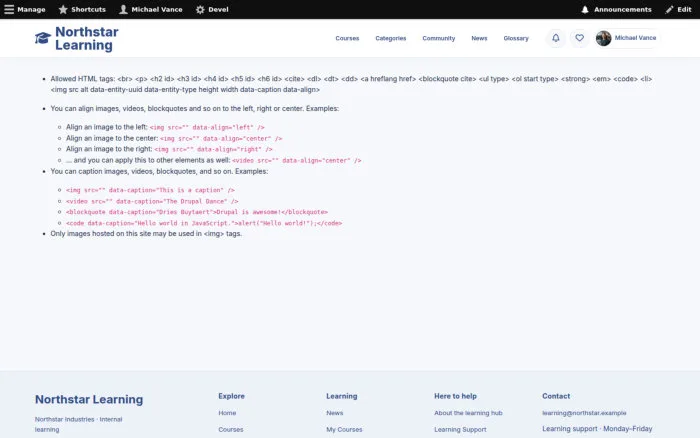Click the Edit pencil icon
The image size is (700, 438).
click(669, 9)
